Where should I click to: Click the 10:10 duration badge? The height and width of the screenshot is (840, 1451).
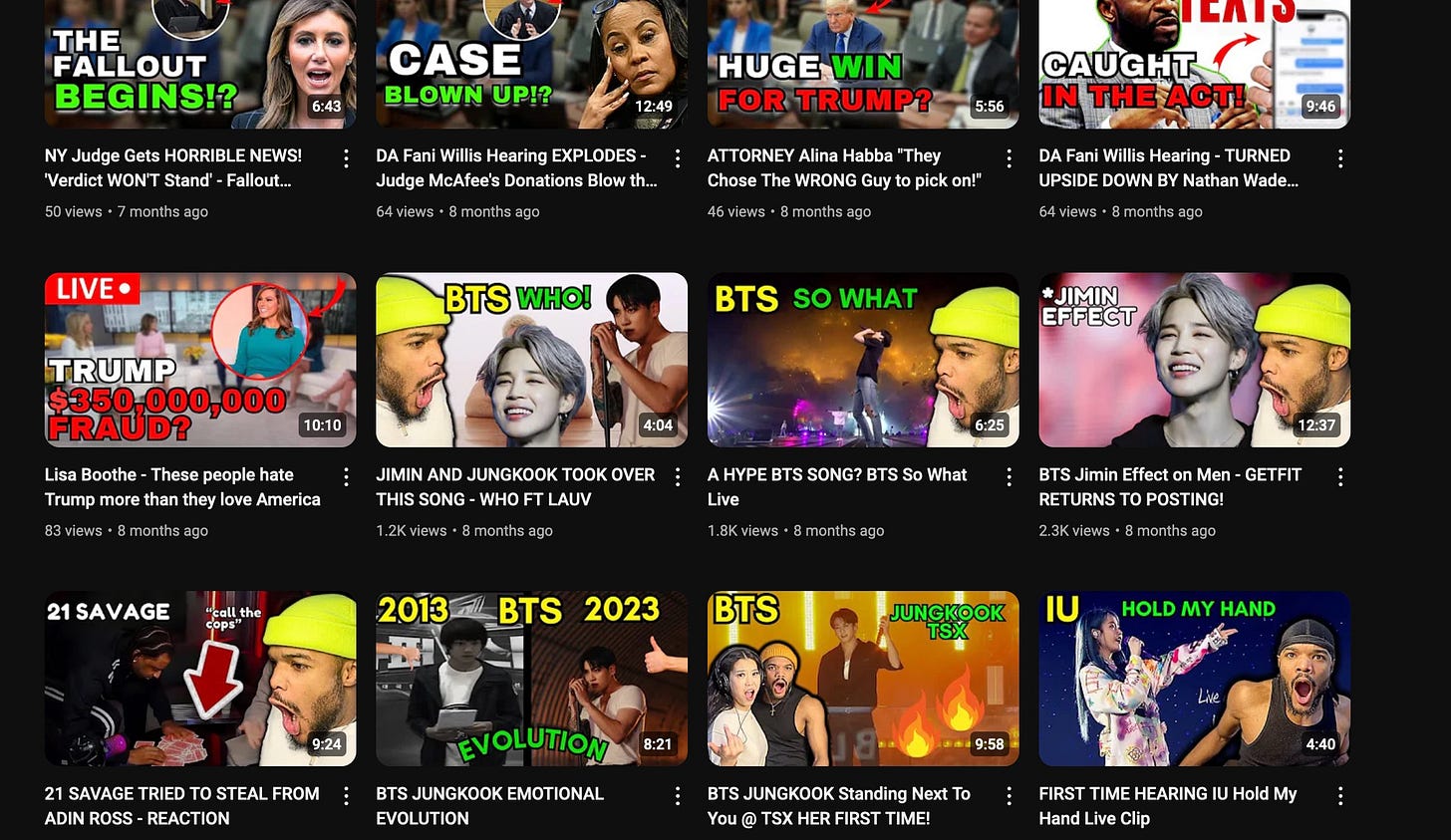click(x=322, y=425)
